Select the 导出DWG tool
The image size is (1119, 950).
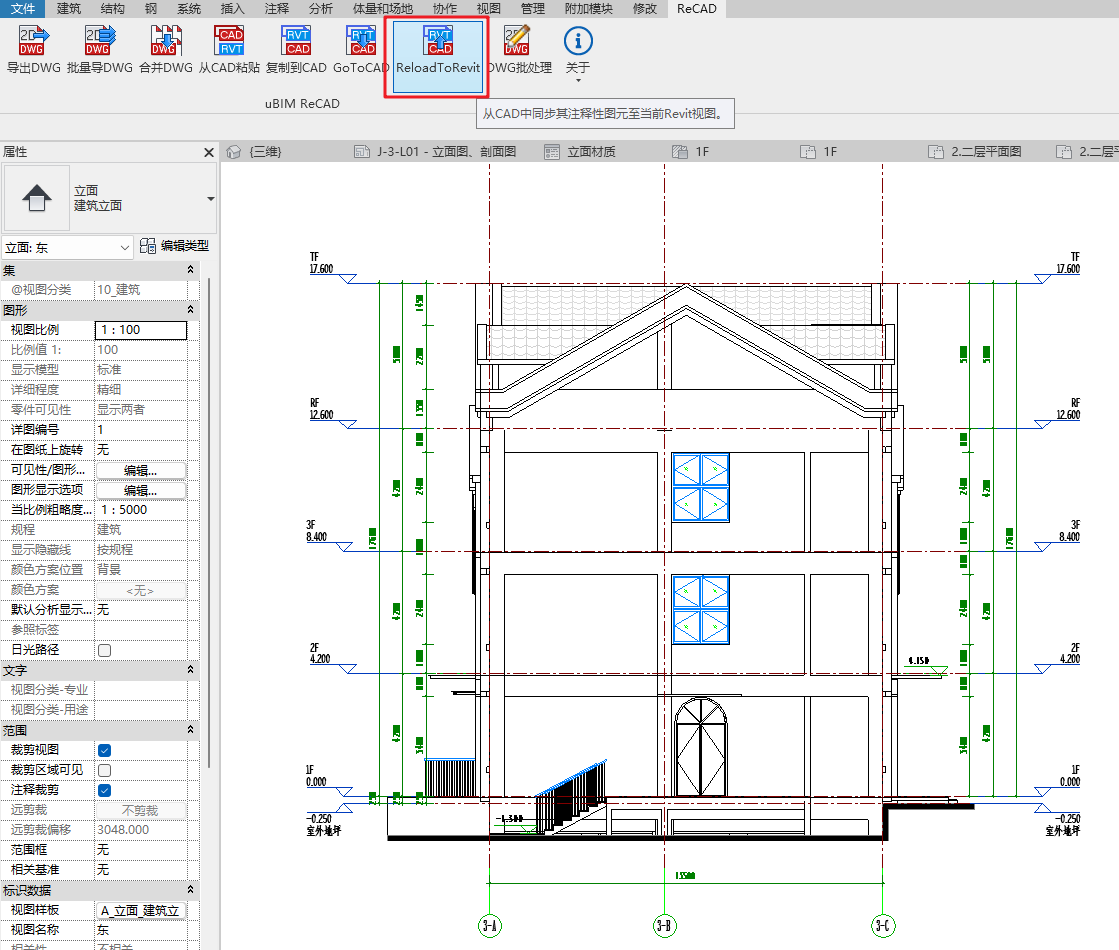point(33,45)
